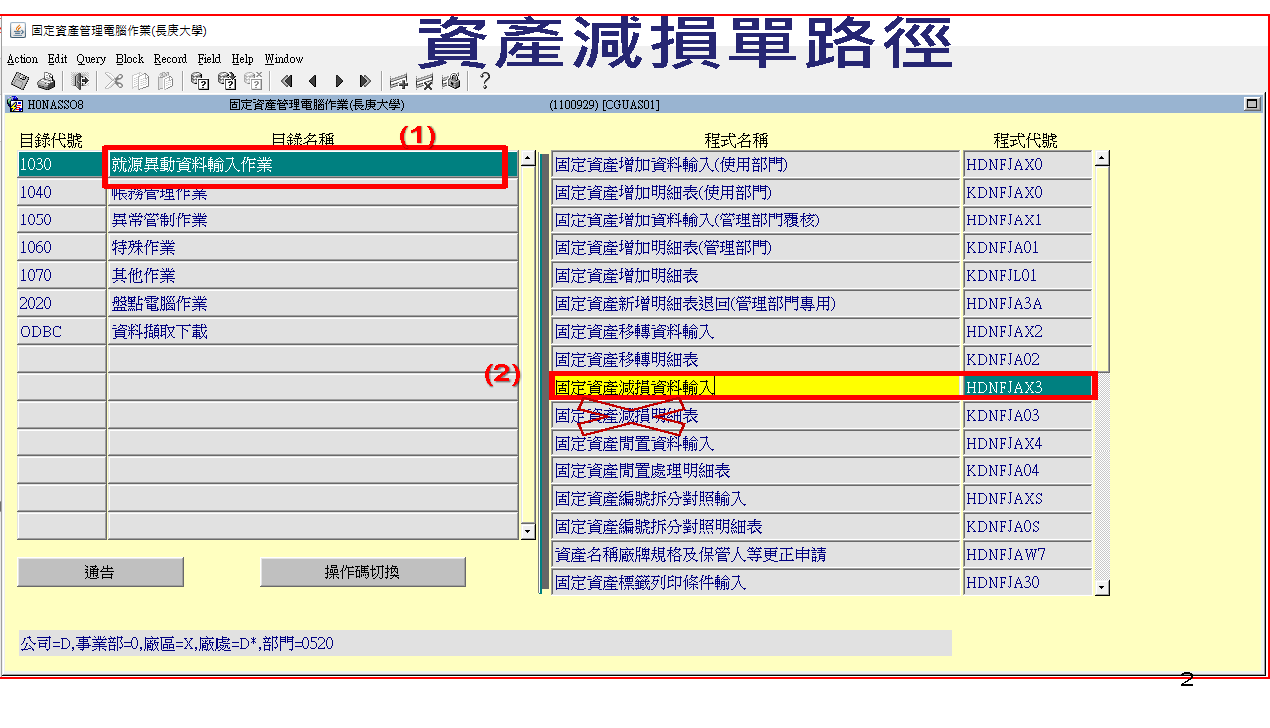Click the Print toolbar icon
This screenshot has height=728, width=1270.
[x=45, y=81]
